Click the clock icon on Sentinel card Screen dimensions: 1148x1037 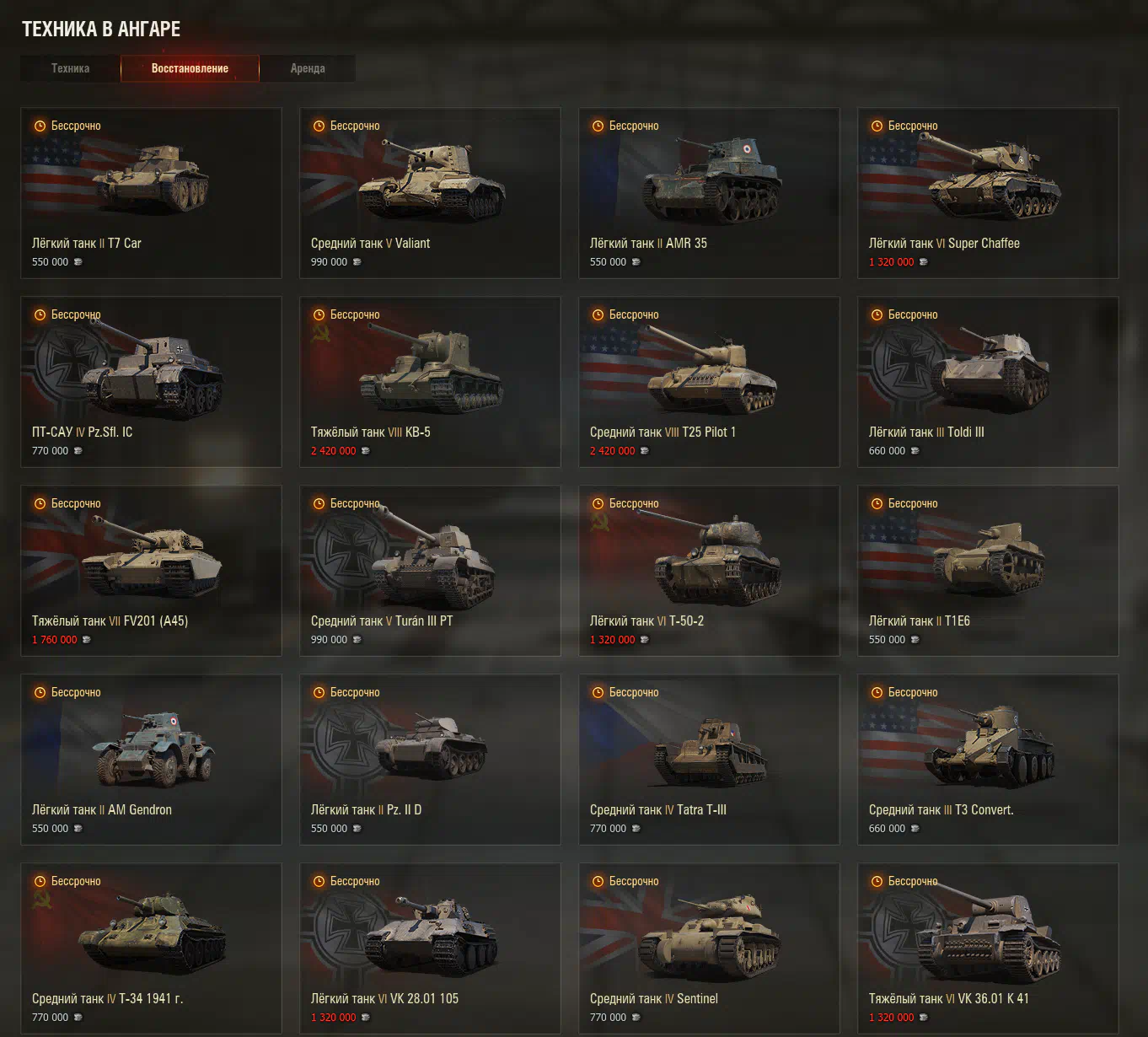tap(598, 881)
